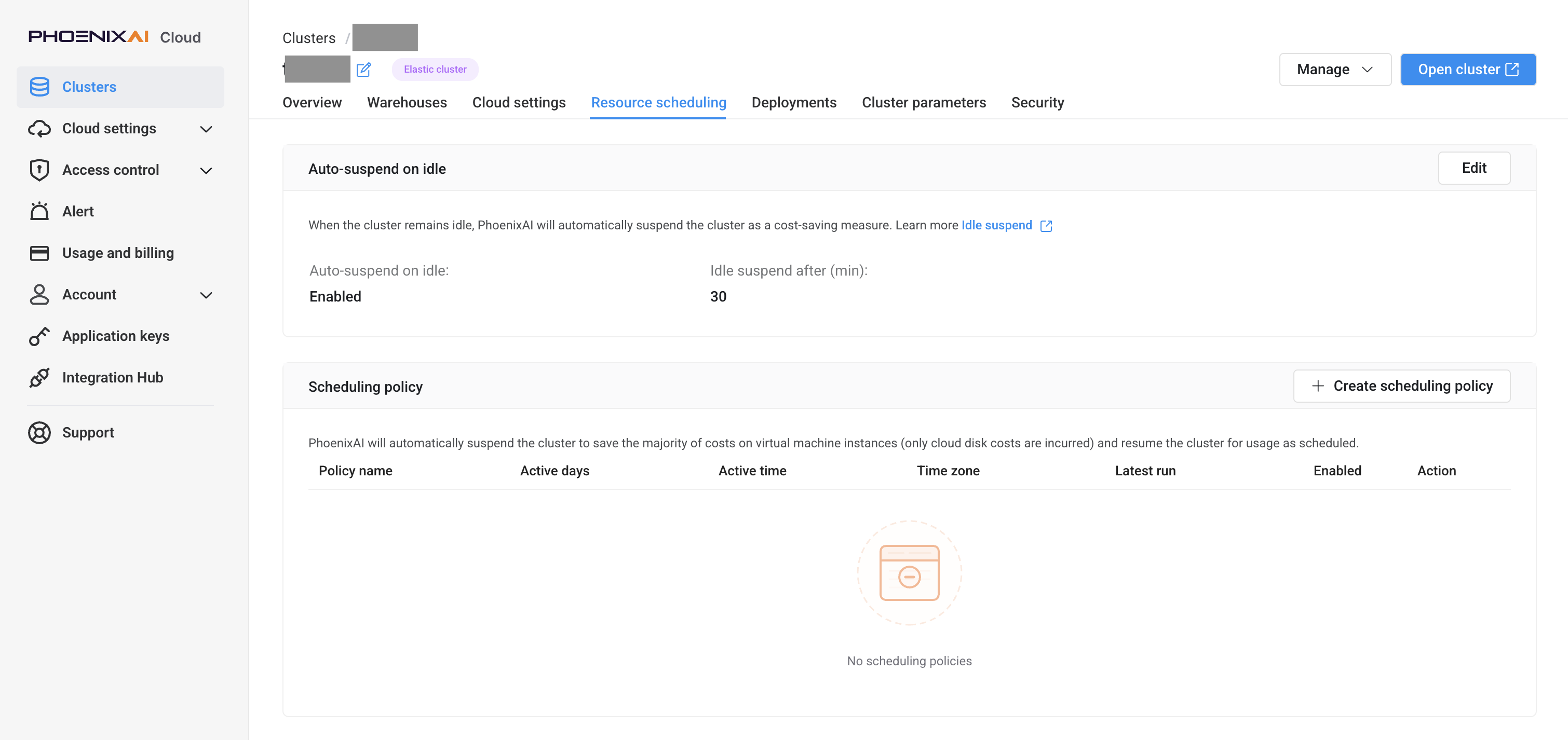Click the Active days column header
Viewport: 1568px width, 740px height.
pos(555,470)
